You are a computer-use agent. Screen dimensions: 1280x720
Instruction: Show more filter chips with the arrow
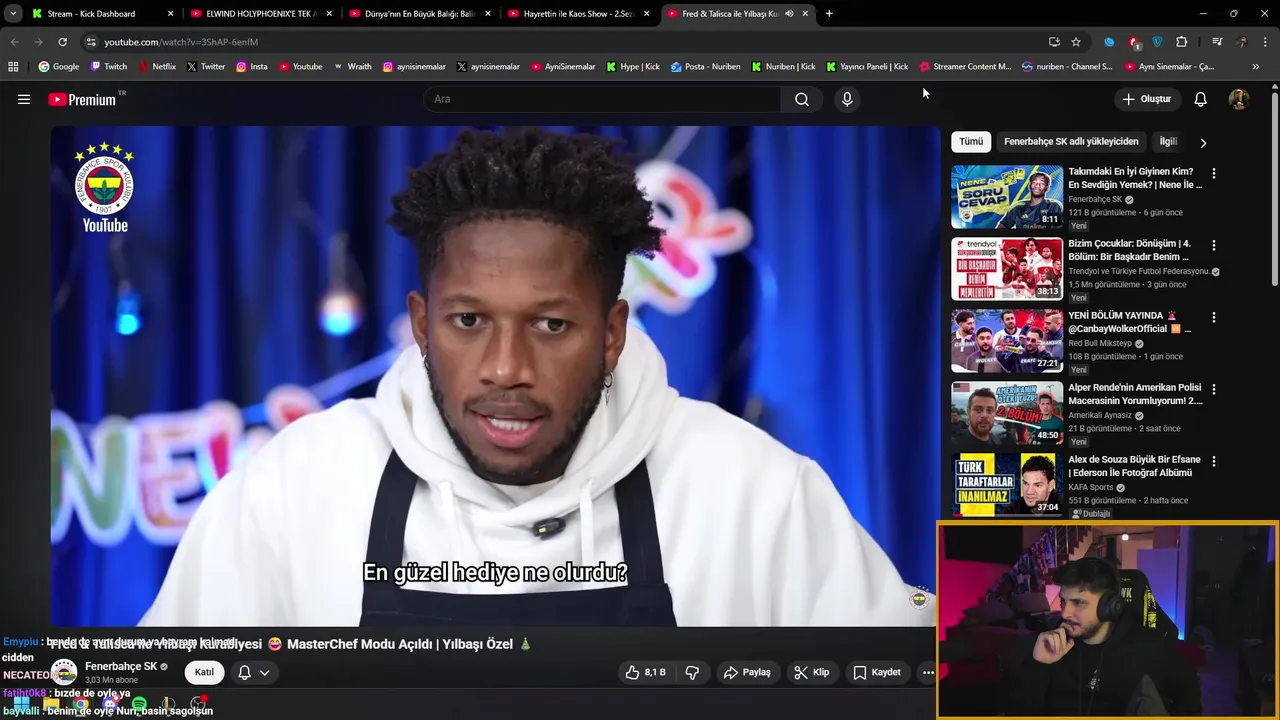point(1203,142)
